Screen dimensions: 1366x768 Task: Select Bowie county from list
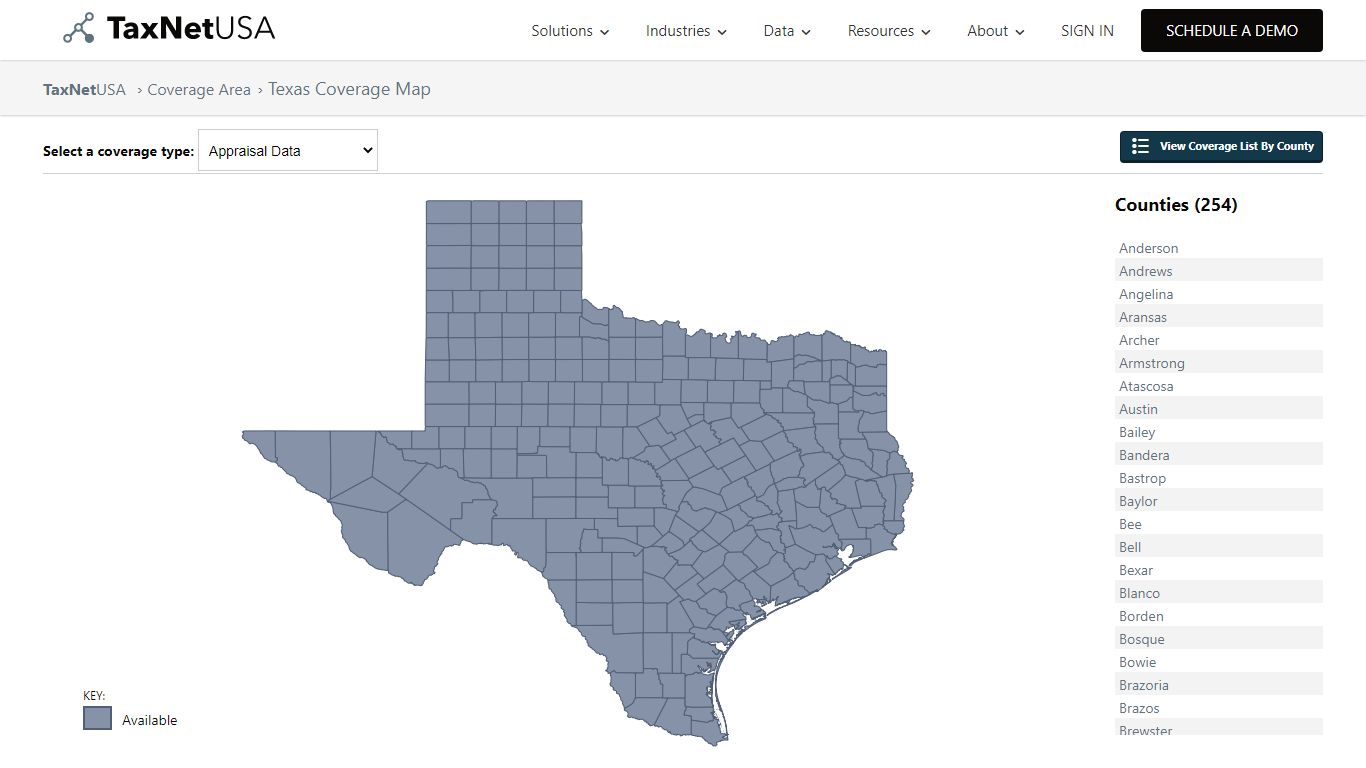(x=1219, y=662)
